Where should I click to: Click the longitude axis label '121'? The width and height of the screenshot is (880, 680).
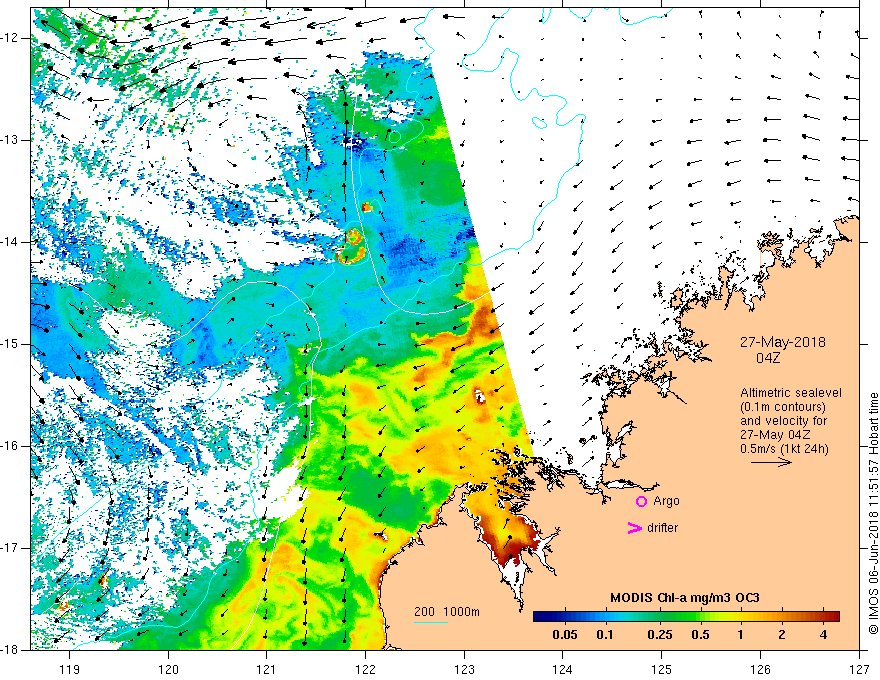coord(266,669)
